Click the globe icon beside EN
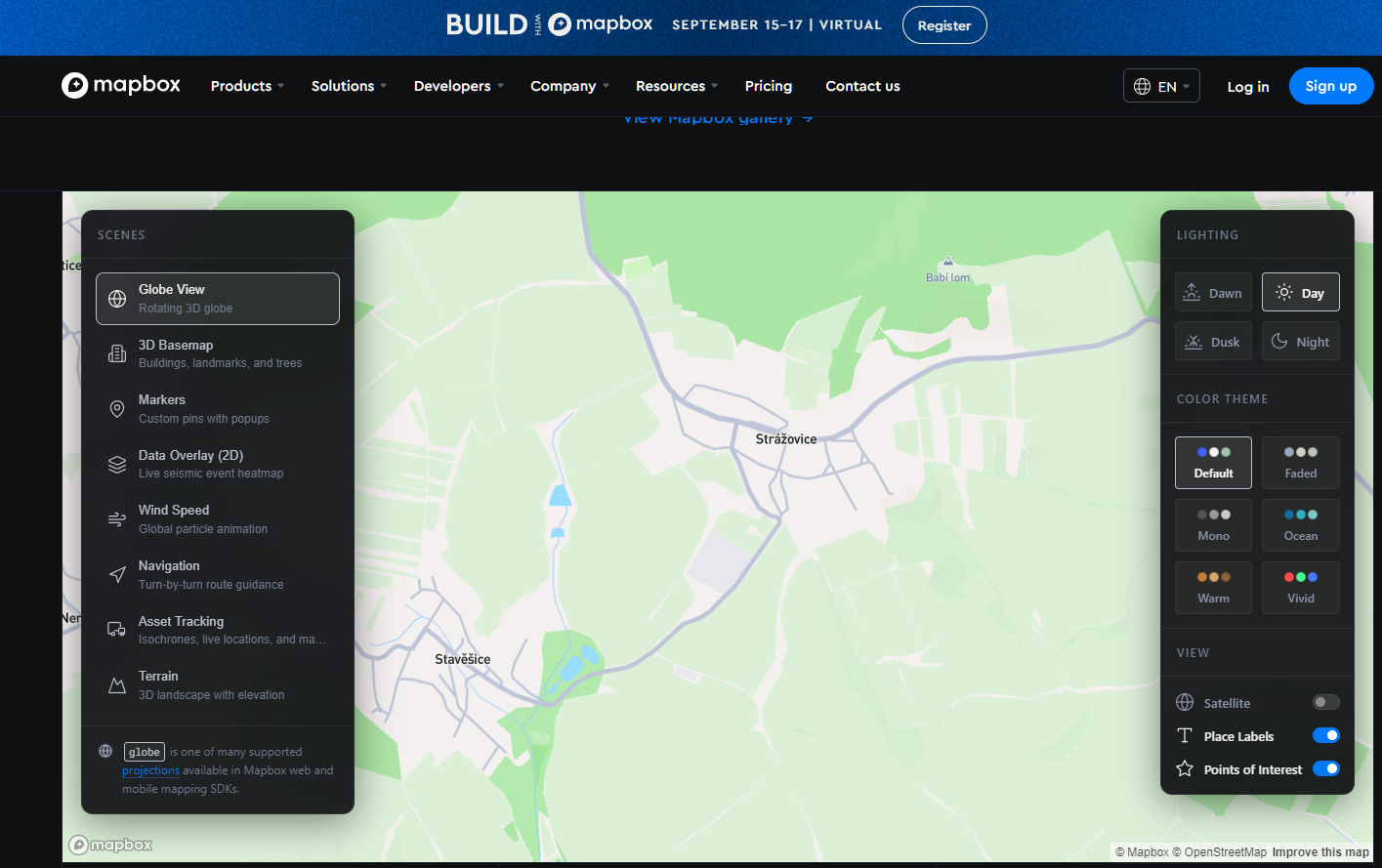This screenshot has width=1382, height=868. (1142, 86)
